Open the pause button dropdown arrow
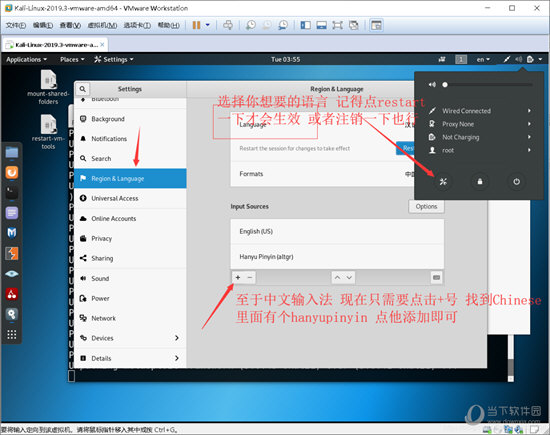 coord(208,25)
